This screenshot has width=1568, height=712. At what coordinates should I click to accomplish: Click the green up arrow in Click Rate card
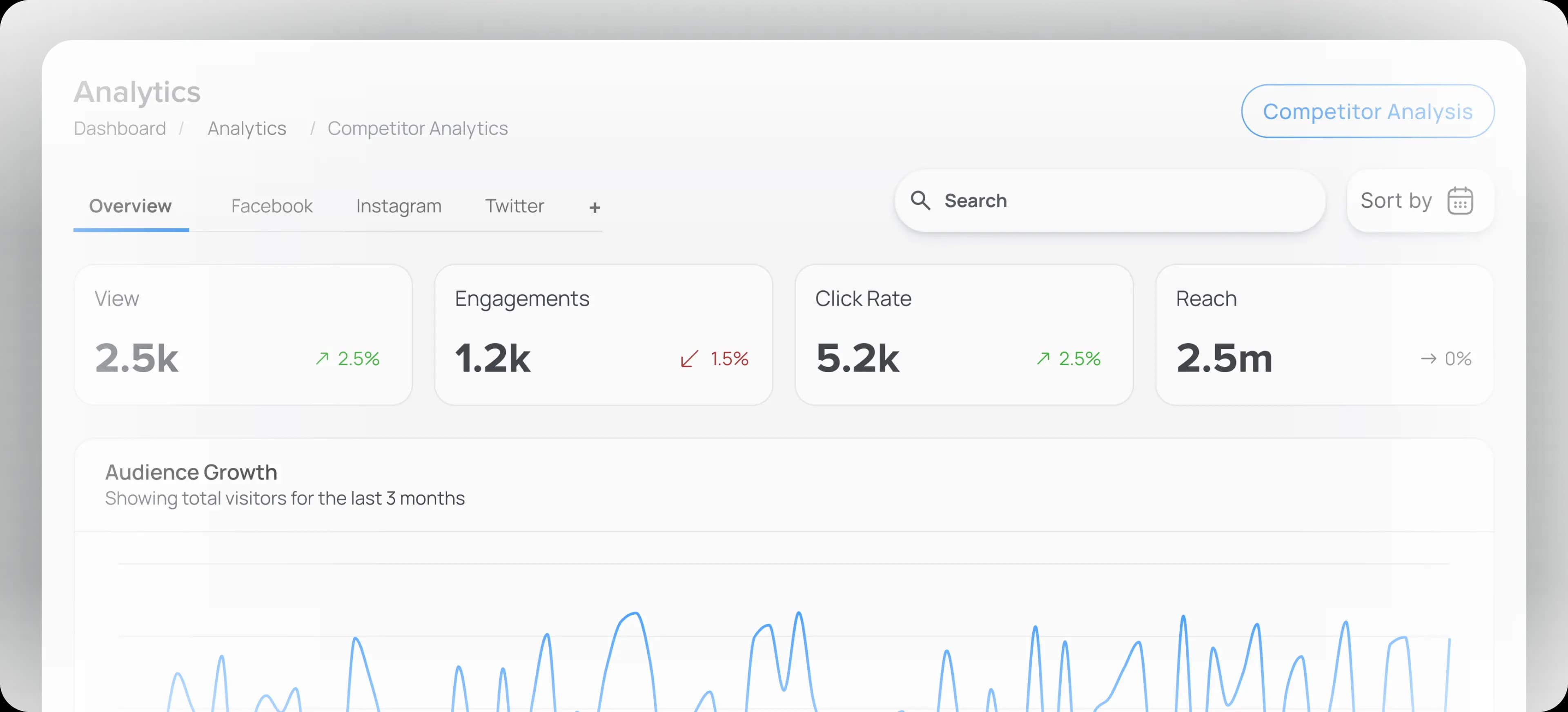(x=1043, y=358)
